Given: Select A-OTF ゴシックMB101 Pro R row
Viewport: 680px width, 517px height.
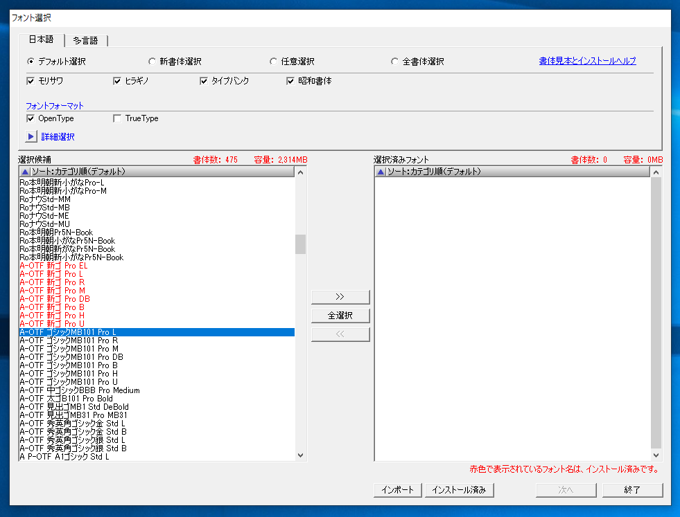Looking at the screenshot, I should click(157, 340).
